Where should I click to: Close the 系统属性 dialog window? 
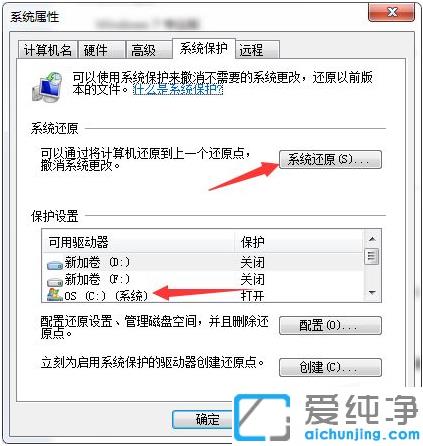pyautogui.click(x=392, y=12)
